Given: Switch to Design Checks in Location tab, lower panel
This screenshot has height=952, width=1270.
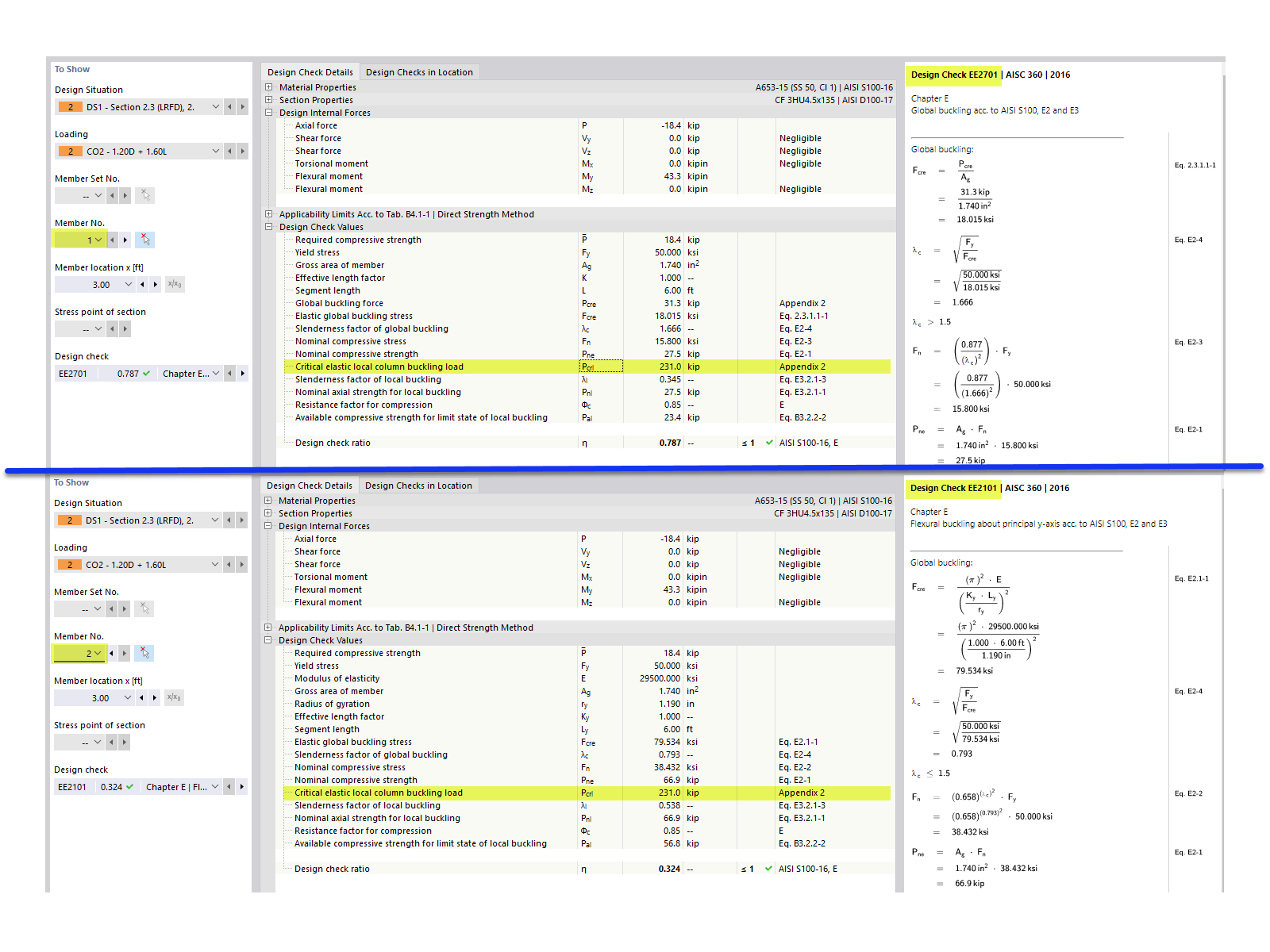Looking at the screenshot, I should (418, 486).
